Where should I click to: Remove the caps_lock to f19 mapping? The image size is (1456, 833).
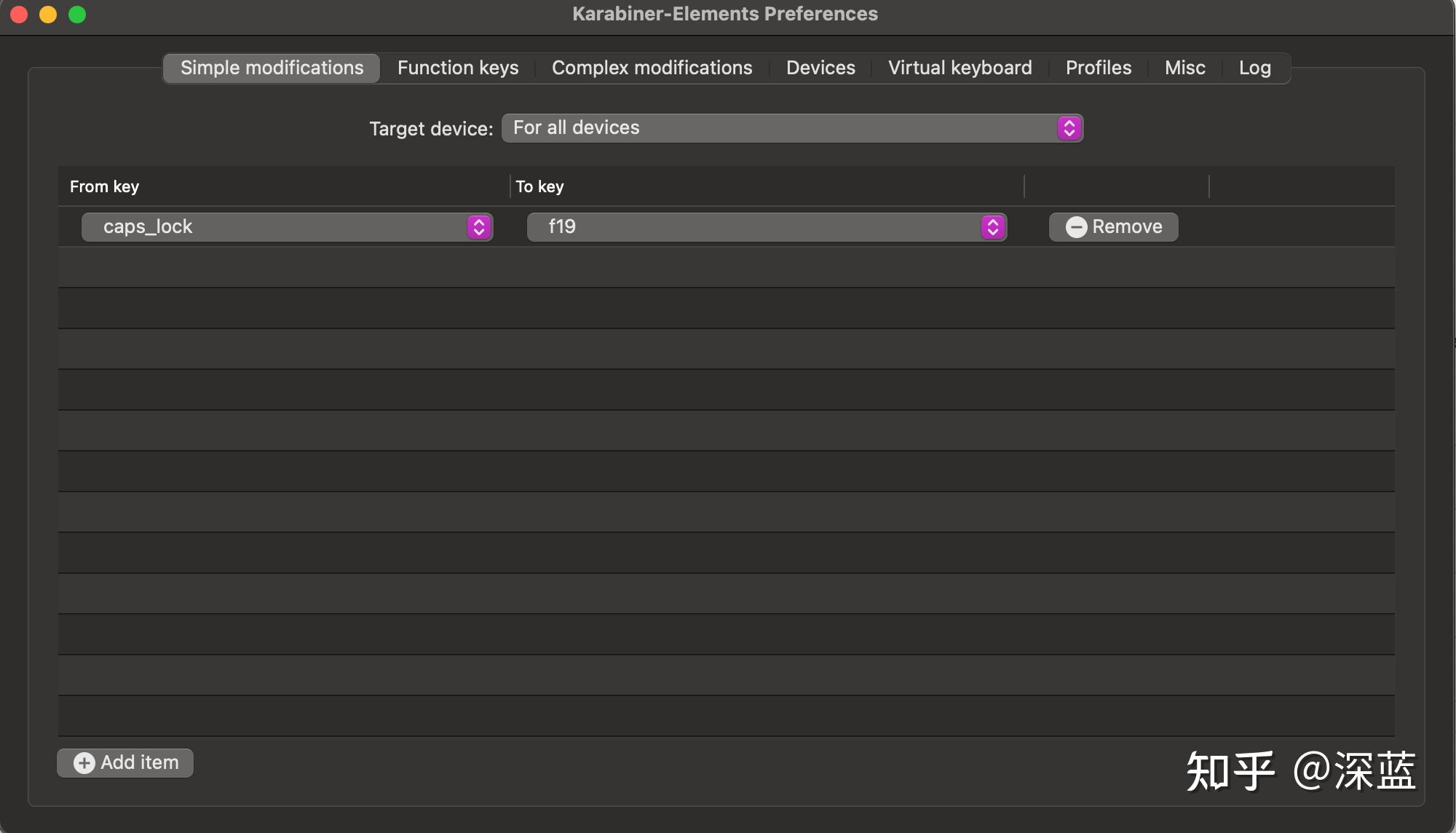1113,227
